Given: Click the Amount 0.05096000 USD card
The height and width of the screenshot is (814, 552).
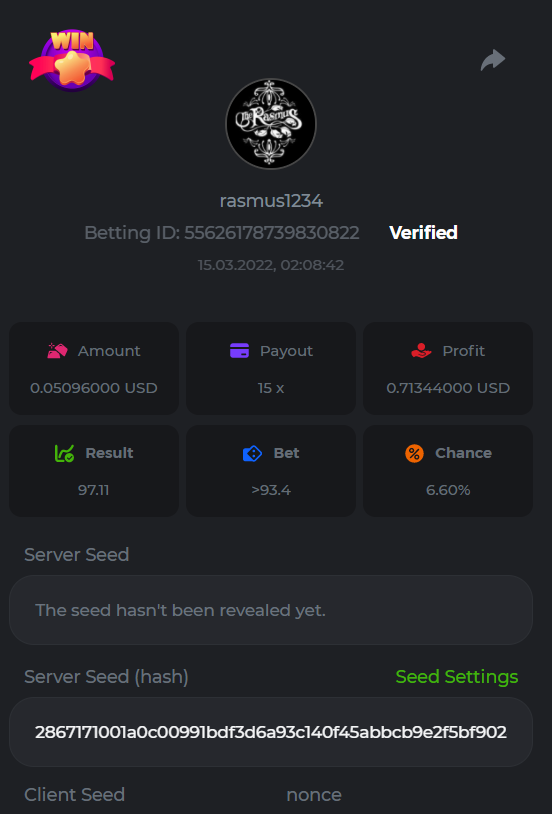Looking at the screenshot, I should [94, 368].
